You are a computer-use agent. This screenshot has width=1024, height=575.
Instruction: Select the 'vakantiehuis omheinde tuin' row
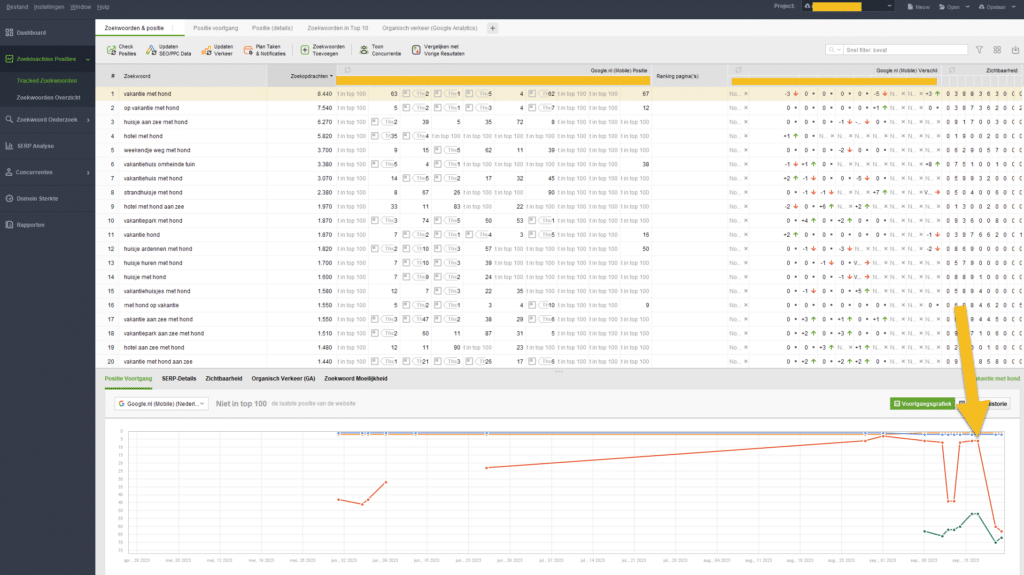(560, 164)
